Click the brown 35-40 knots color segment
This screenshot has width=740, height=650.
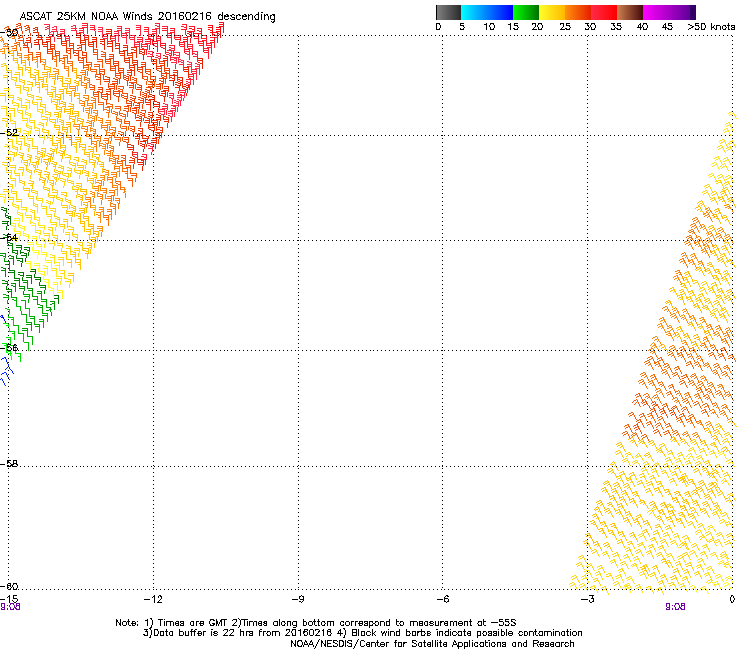click(630, 12)
